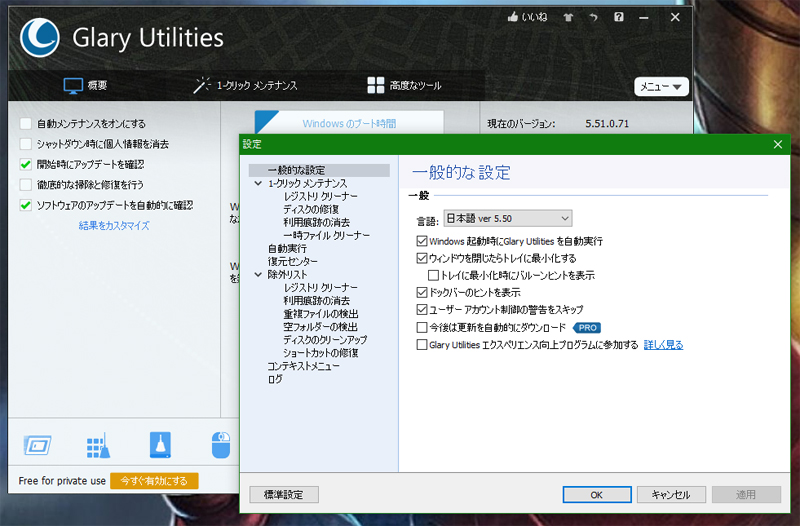Open the registry cleaner broom icon

click(98, 445)
